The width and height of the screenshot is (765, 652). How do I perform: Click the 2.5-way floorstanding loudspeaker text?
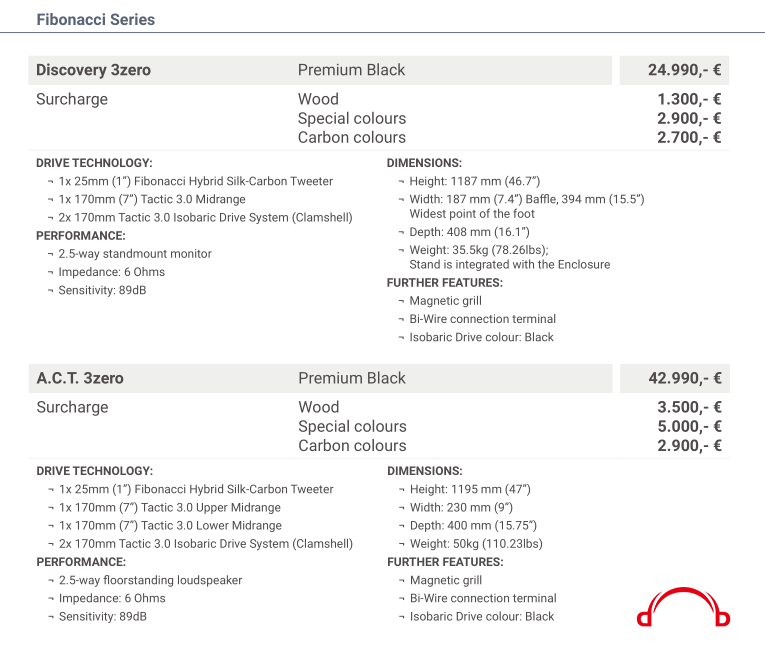150,580
